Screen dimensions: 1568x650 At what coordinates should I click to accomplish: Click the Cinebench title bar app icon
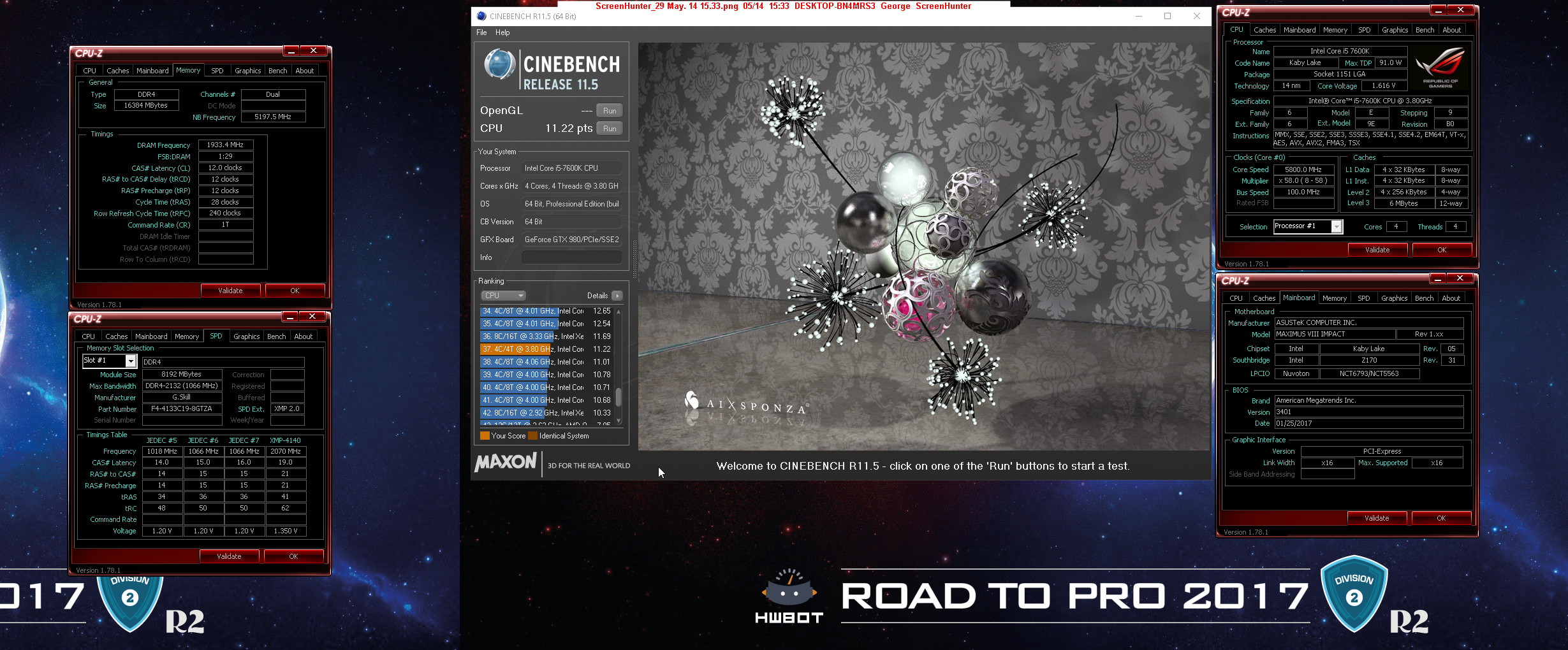click(481, 16)
